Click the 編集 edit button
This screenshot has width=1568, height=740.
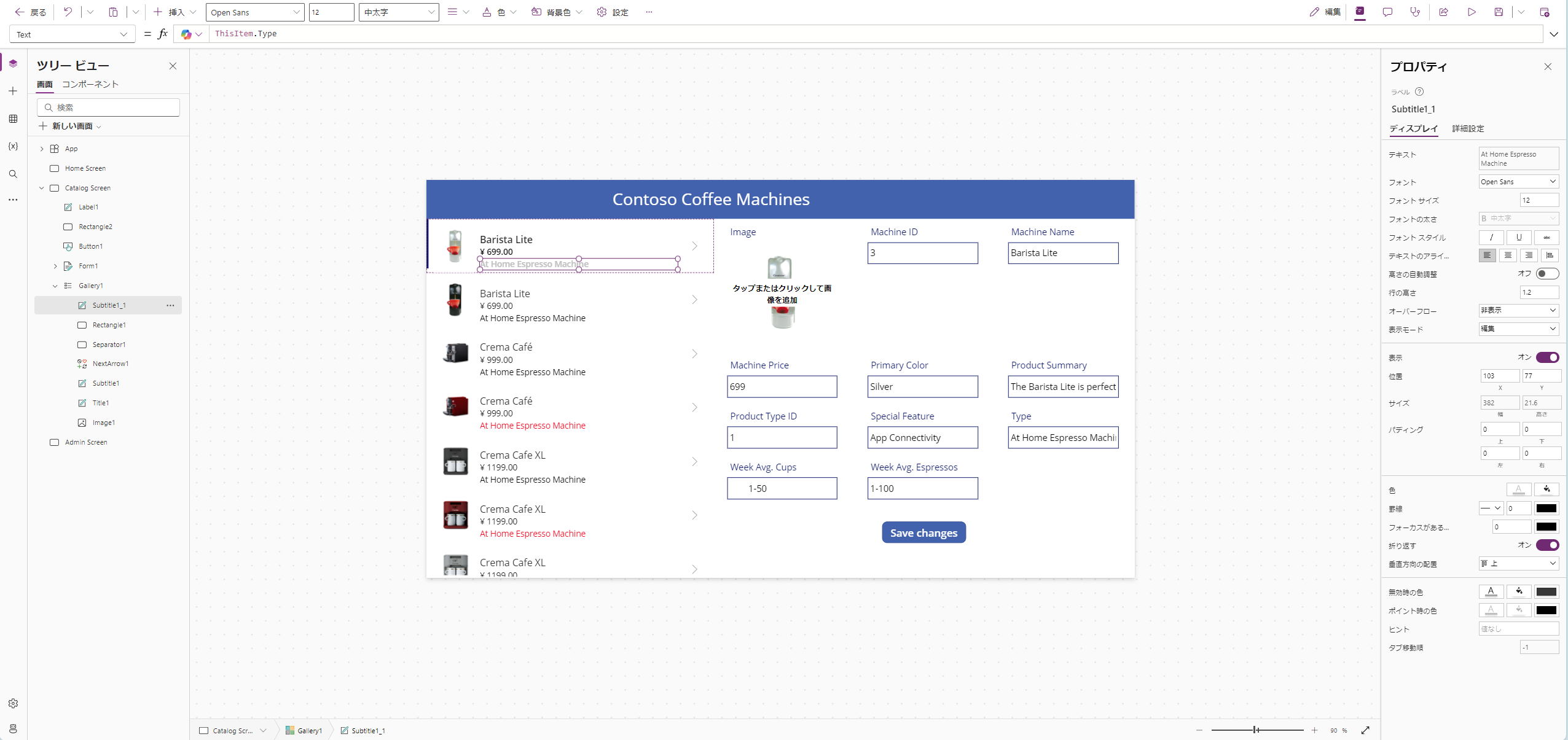1325,12
